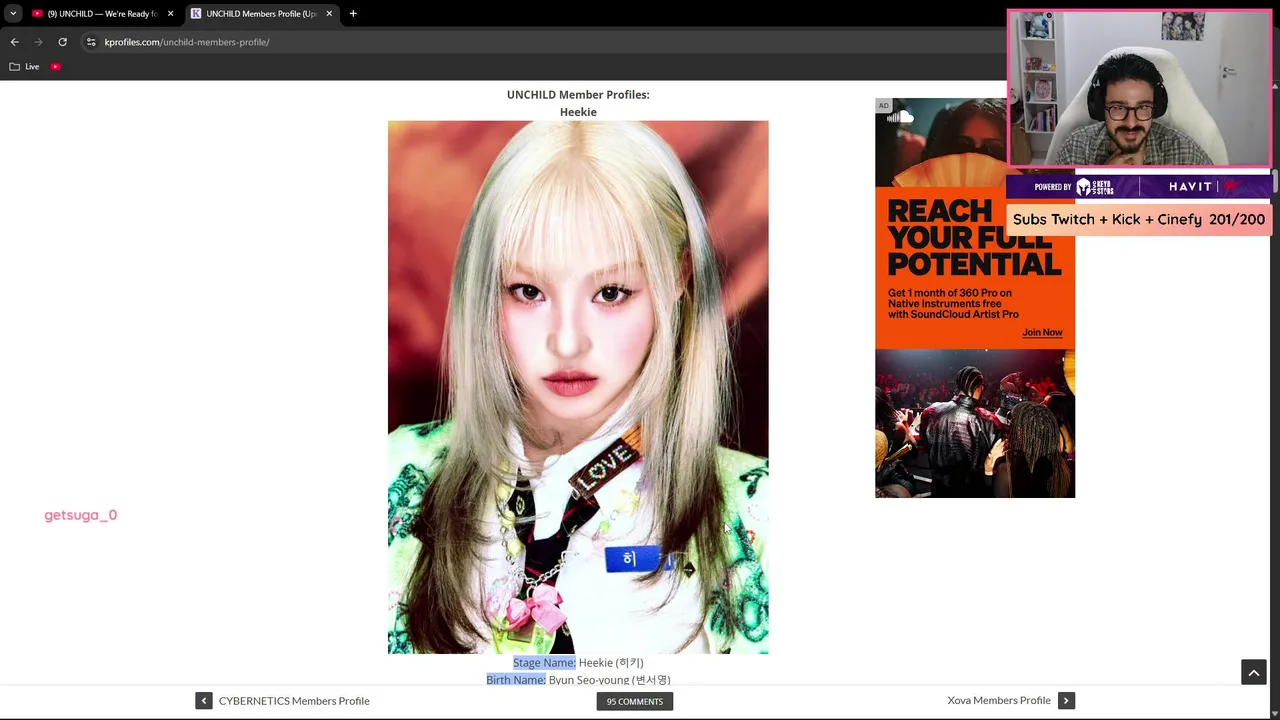Open the Live bookmarks folder
This screenshot has width=1280, height=720.
point(24,67)
